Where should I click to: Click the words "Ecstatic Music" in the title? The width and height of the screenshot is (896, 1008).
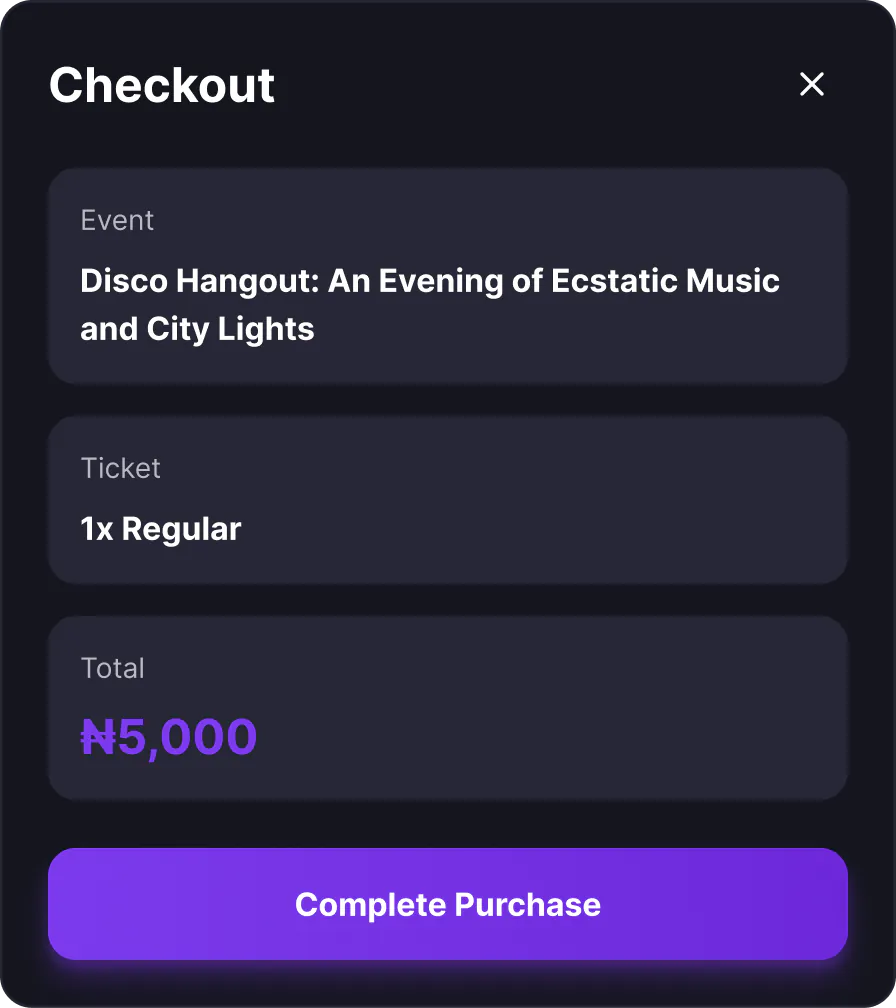665,281
